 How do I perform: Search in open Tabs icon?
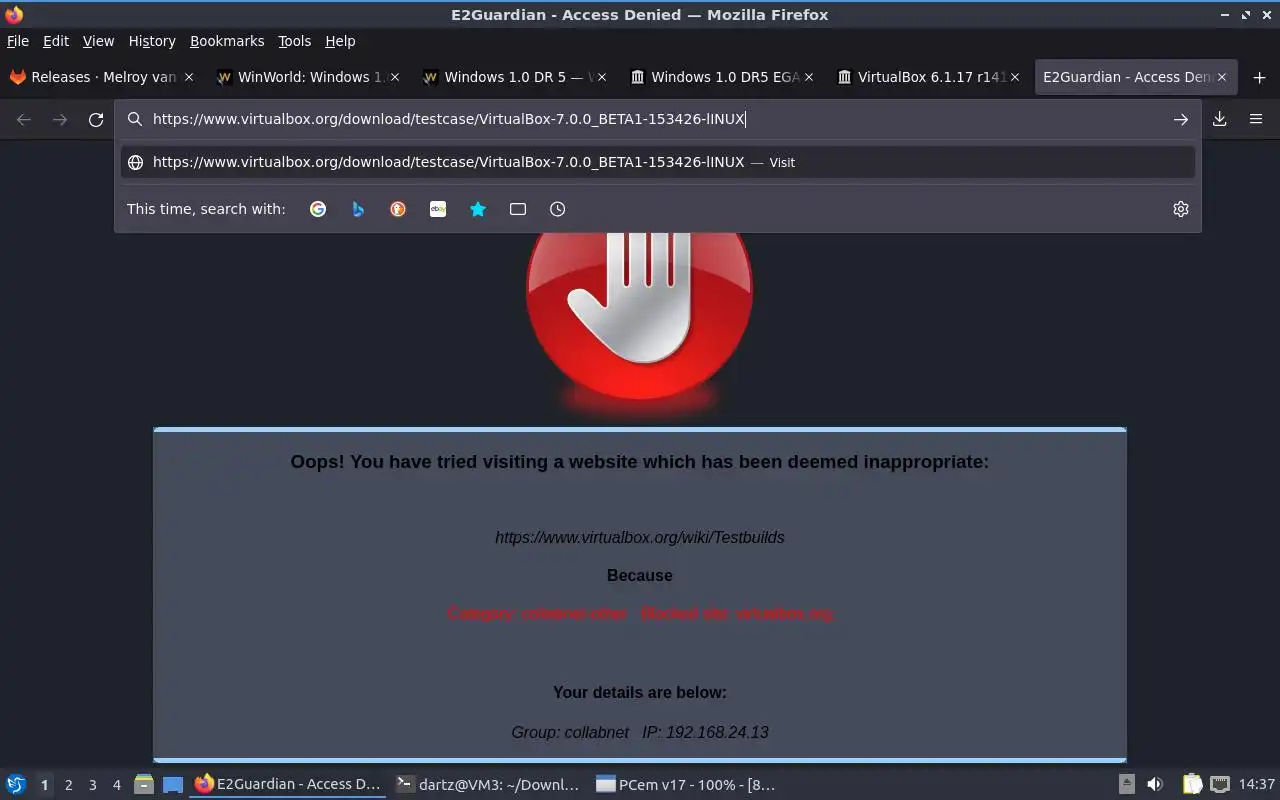pos(518,209)
